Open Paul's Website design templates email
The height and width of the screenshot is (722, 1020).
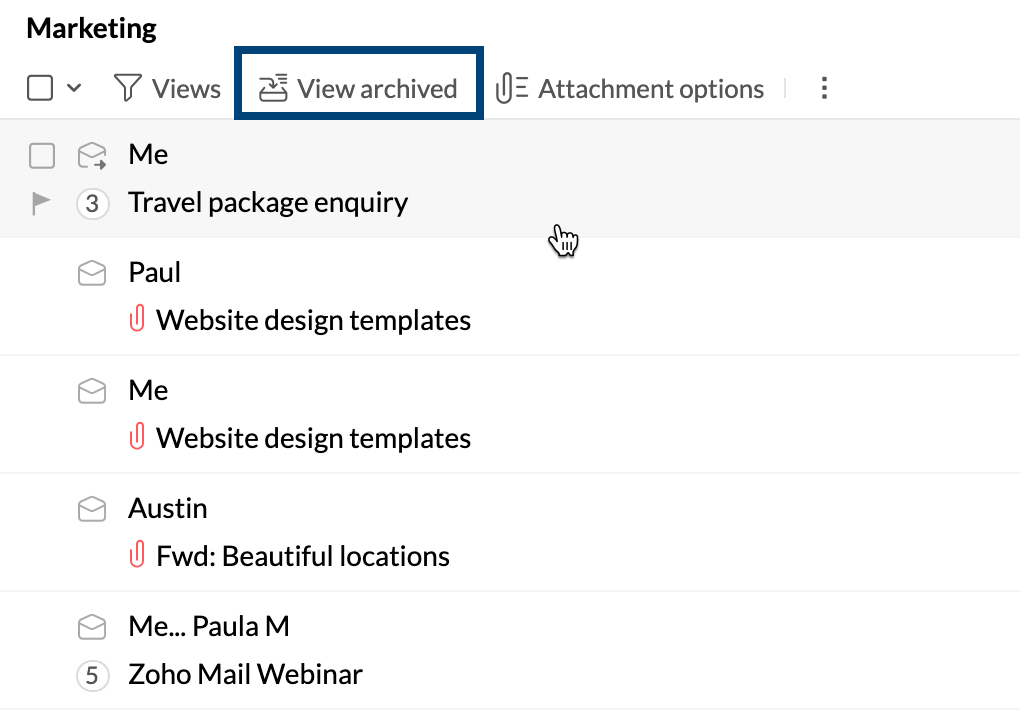coord(313,320)
